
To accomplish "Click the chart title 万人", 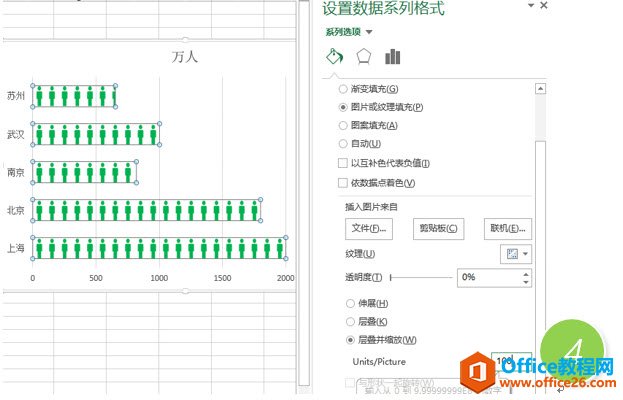I will coord(185,57).
